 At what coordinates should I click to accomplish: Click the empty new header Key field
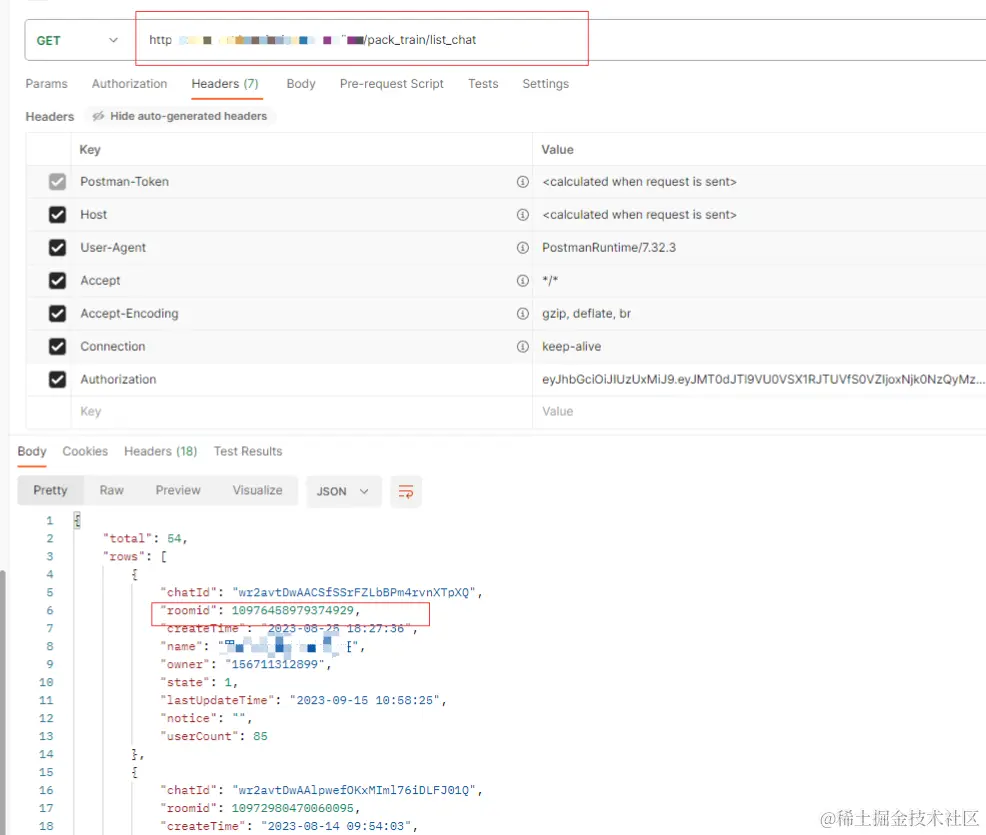[x=301, y=412]
